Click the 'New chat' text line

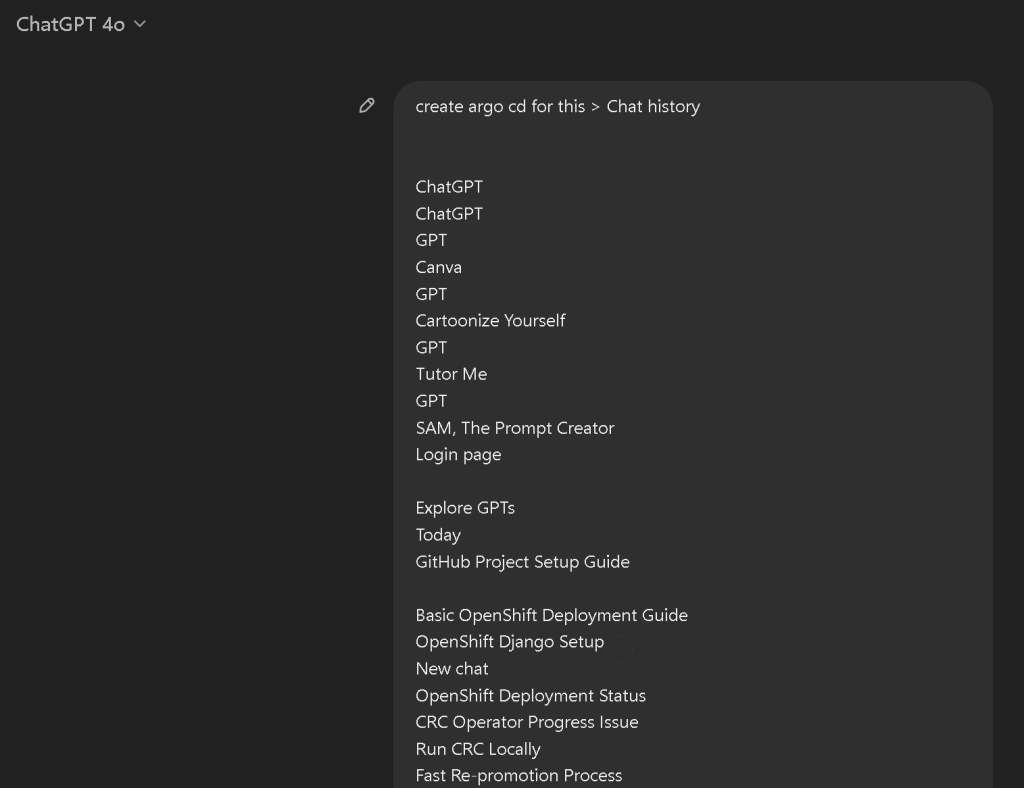(452, 669)
